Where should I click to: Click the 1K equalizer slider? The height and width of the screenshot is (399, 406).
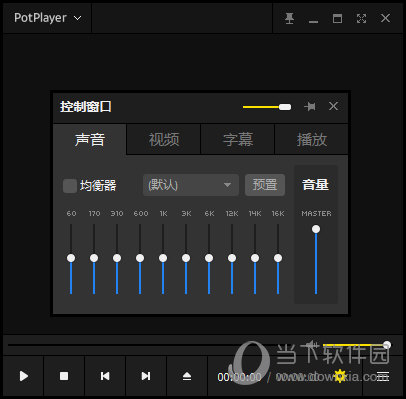(163, 259)
